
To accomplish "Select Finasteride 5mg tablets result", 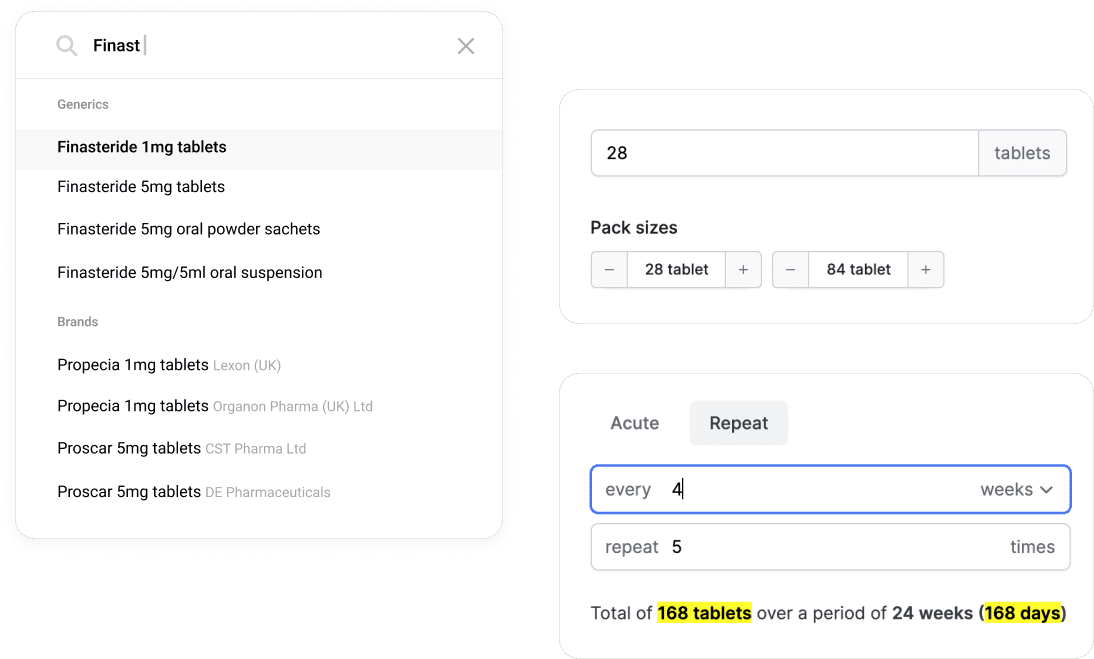I will [141, 187].
